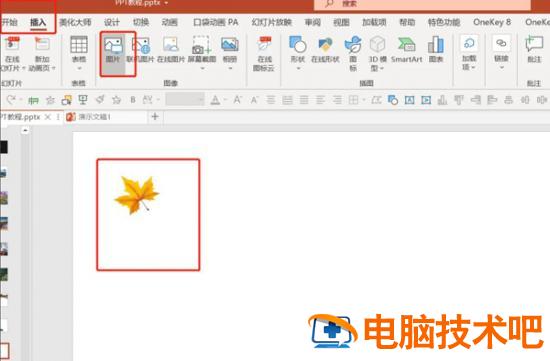Image resolution: width=550 pixels, height=361 pixels.
Task: Expand the 链接 links dropdown
Action: pyautogui.click(x=502, y=67)
